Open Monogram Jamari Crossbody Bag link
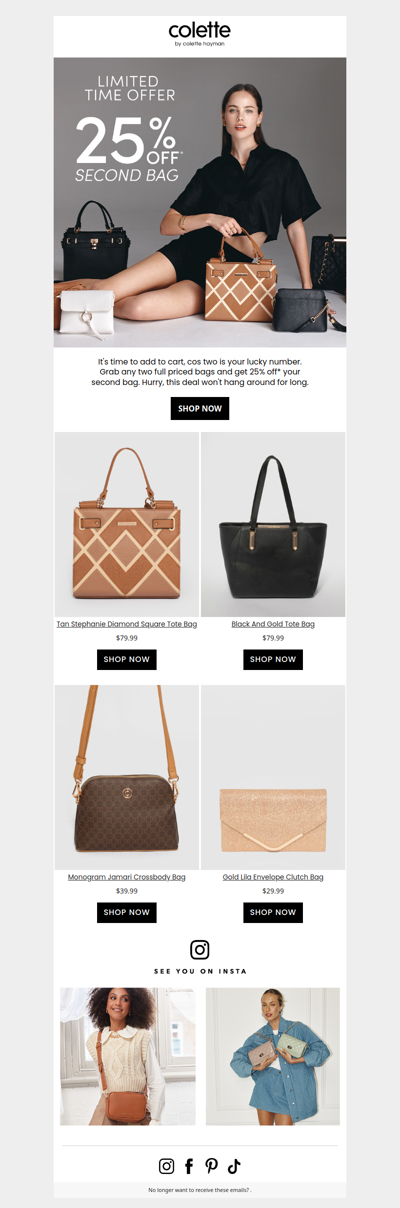 pos(127,877)
